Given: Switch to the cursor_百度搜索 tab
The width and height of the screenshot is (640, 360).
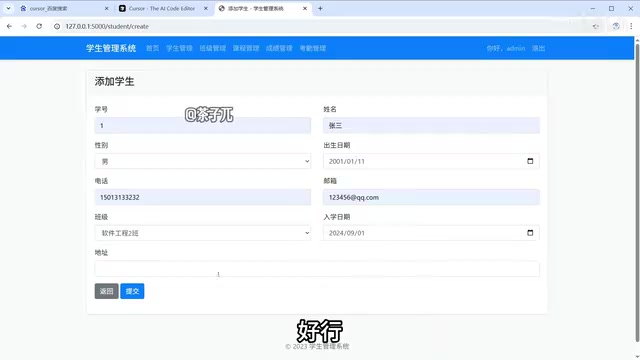Looking at the screenshot, I should 64,8.
